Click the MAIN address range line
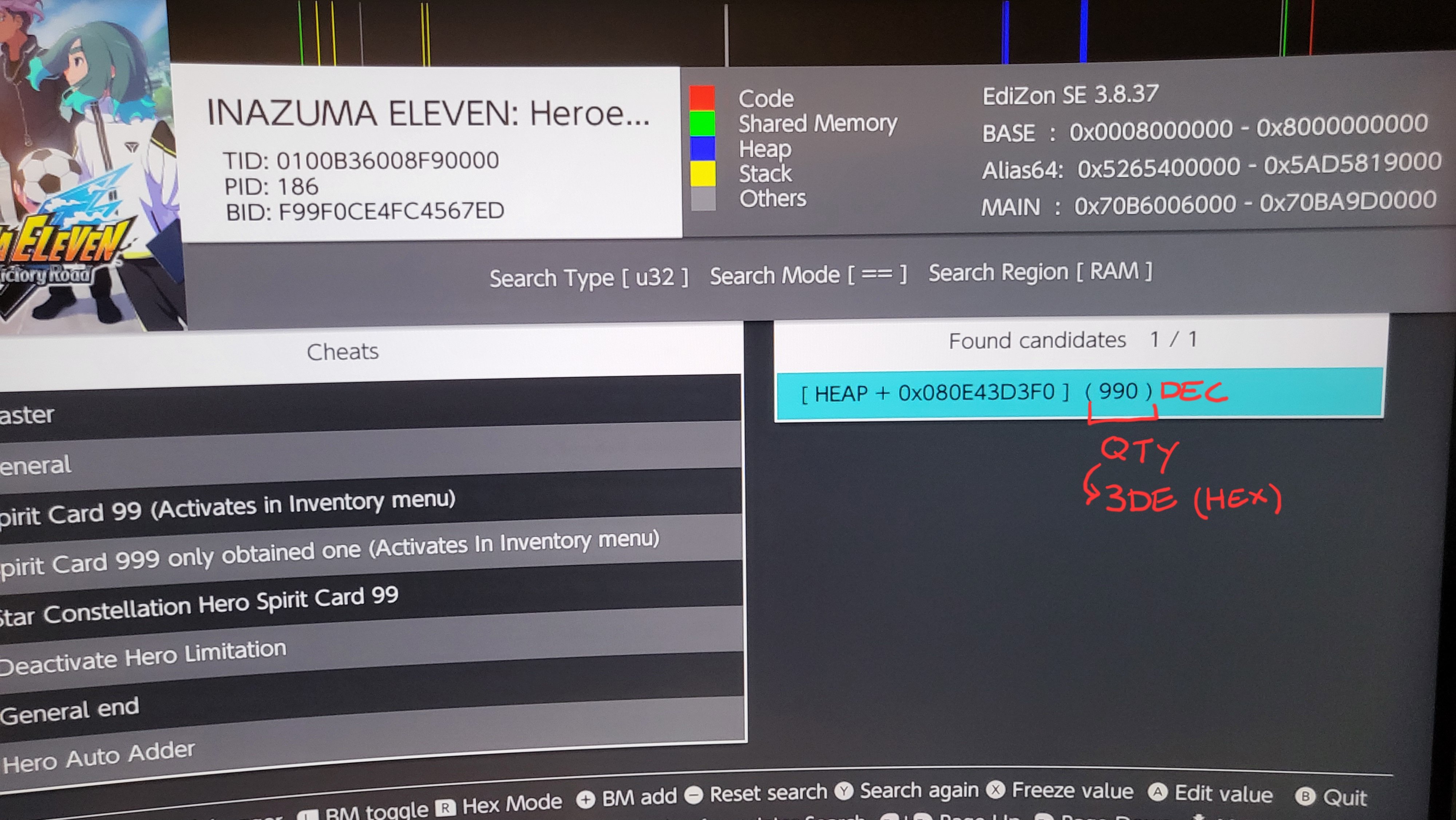Viewport: 1456px width, 820px height. [1209, 204]
